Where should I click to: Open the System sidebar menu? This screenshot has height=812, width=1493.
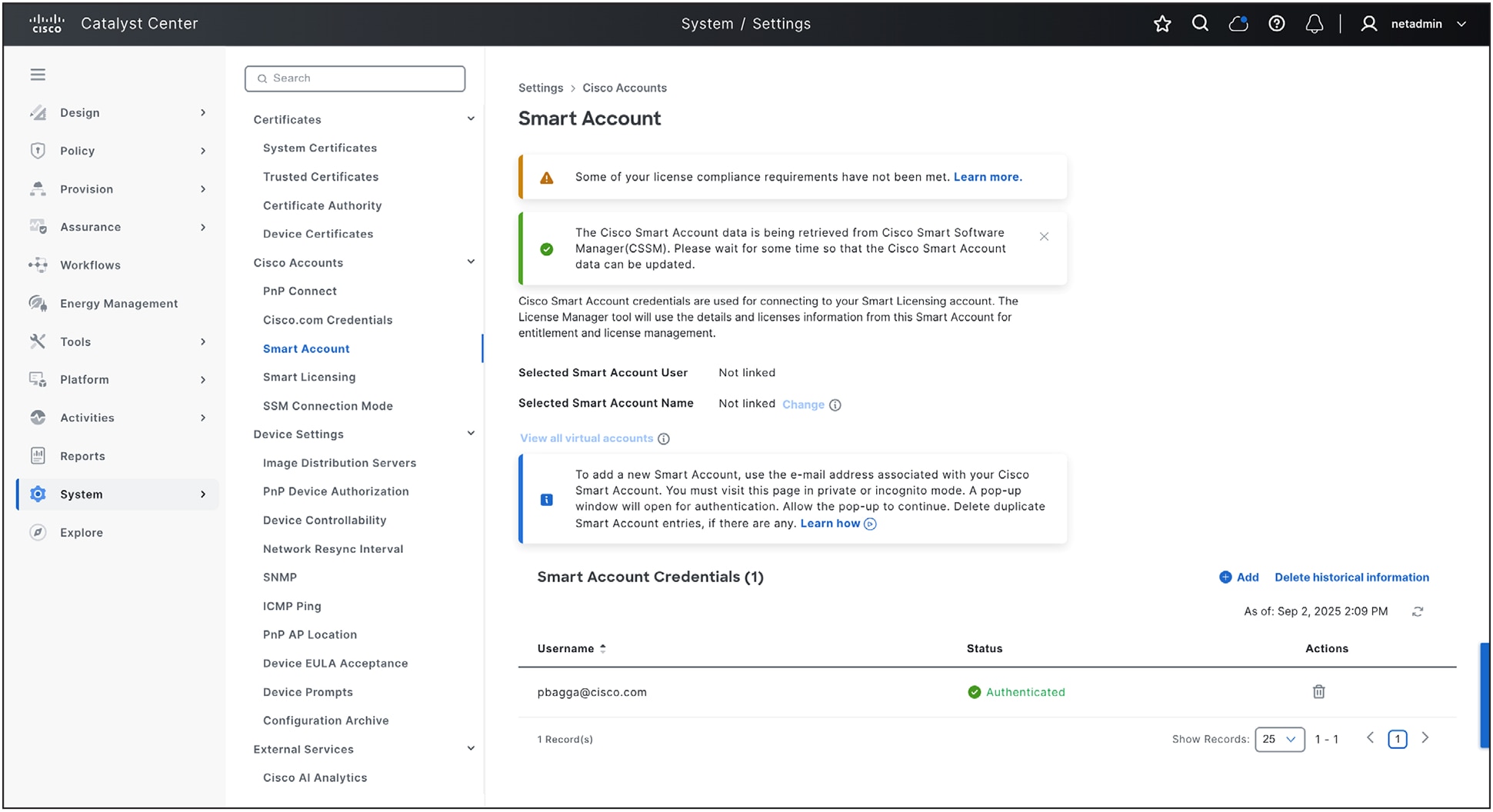click(81, 494)
